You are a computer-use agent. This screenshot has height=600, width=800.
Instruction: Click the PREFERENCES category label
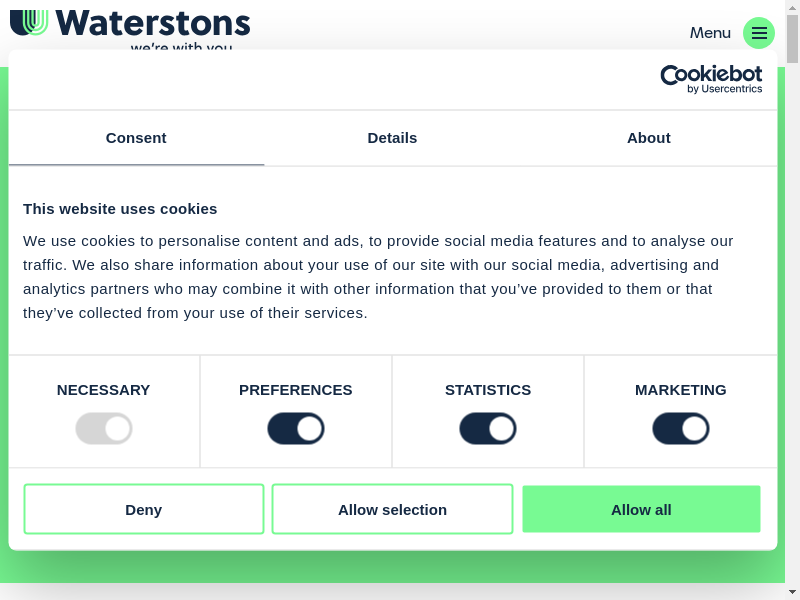pos(296,390)
